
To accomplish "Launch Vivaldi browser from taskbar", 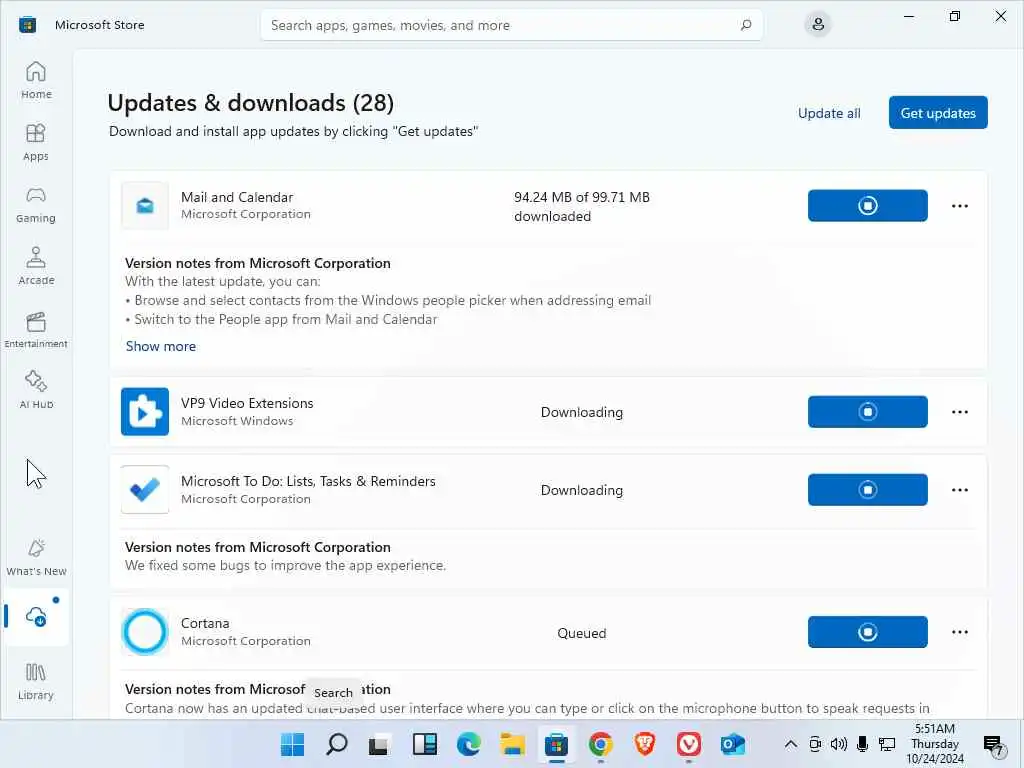I will [x=688, y=744].
